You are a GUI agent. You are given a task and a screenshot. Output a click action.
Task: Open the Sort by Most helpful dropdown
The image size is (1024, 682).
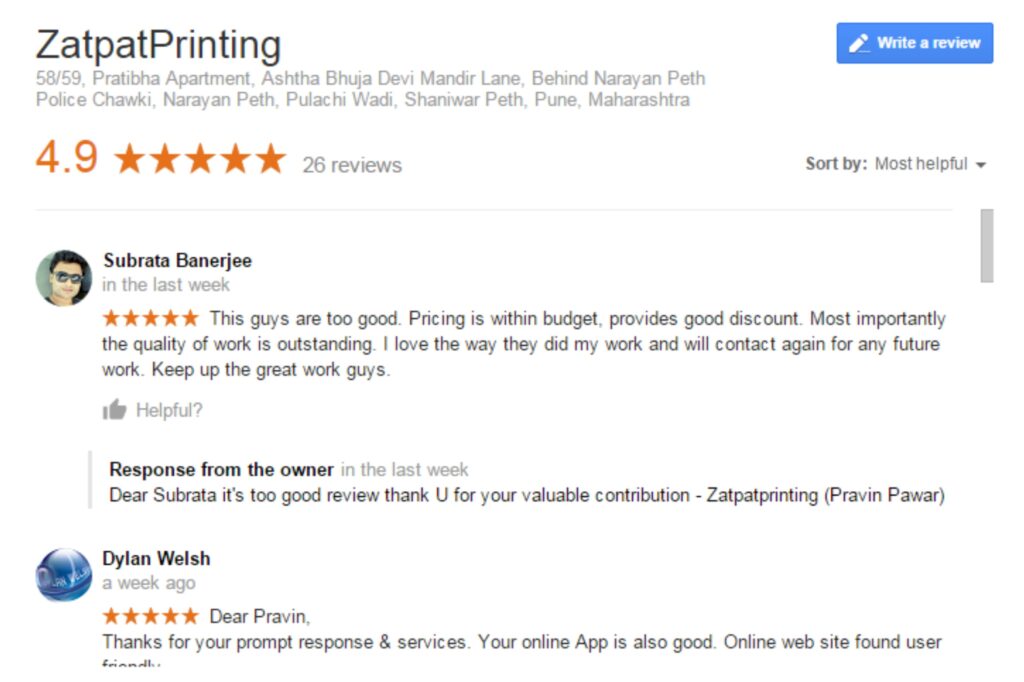coord(921,164)
